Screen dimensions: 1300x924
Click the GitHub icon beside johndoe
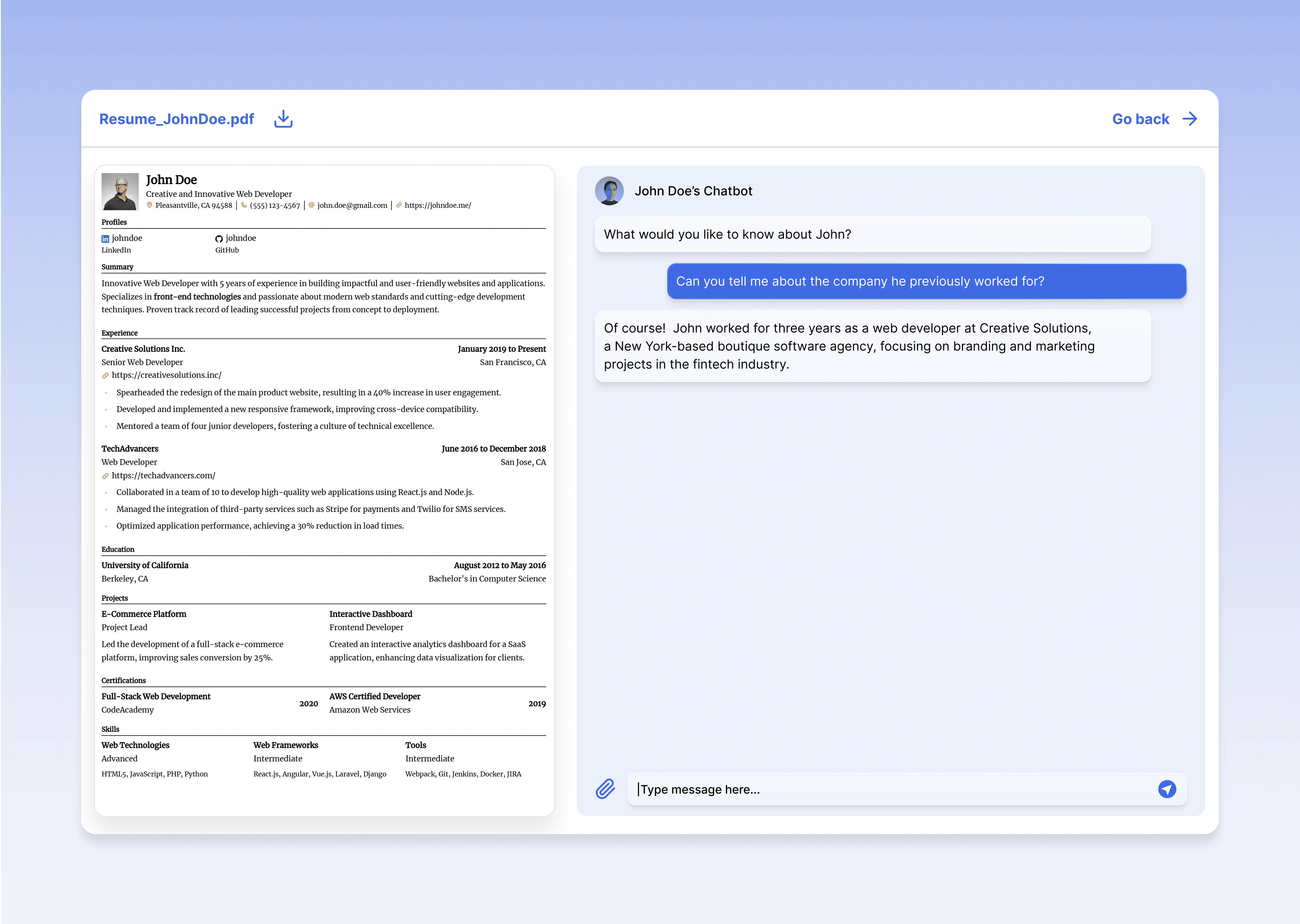218,239
